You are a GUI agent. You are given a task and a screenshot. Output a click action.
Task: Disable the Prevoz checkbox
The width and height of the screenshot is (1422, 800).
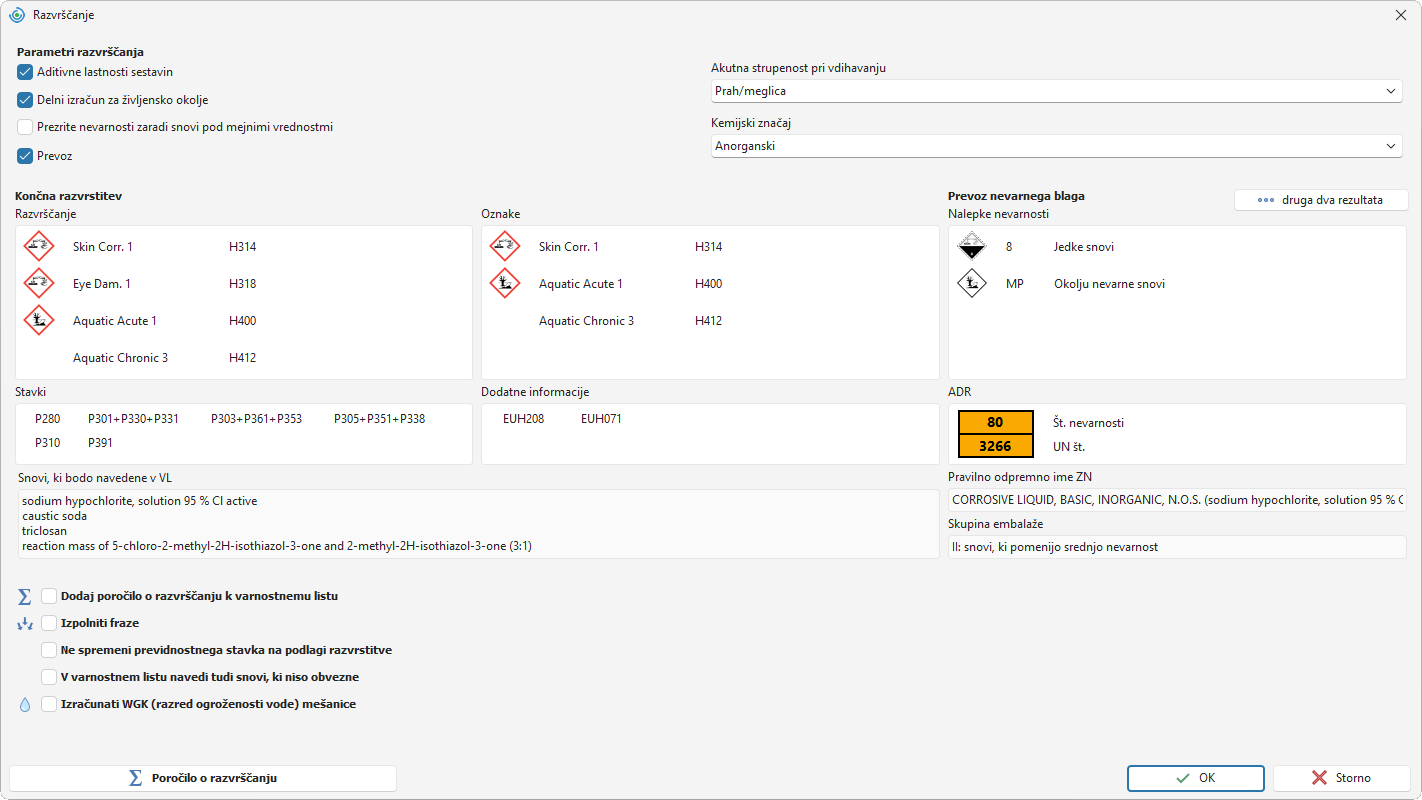(x=25, y=156)
